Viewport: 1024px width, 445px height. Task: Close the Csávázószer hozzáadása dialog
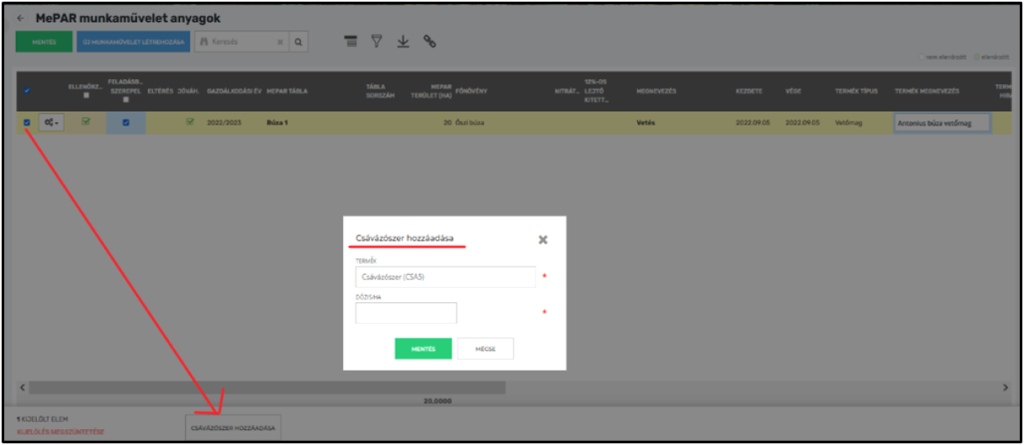coord(543,240)
